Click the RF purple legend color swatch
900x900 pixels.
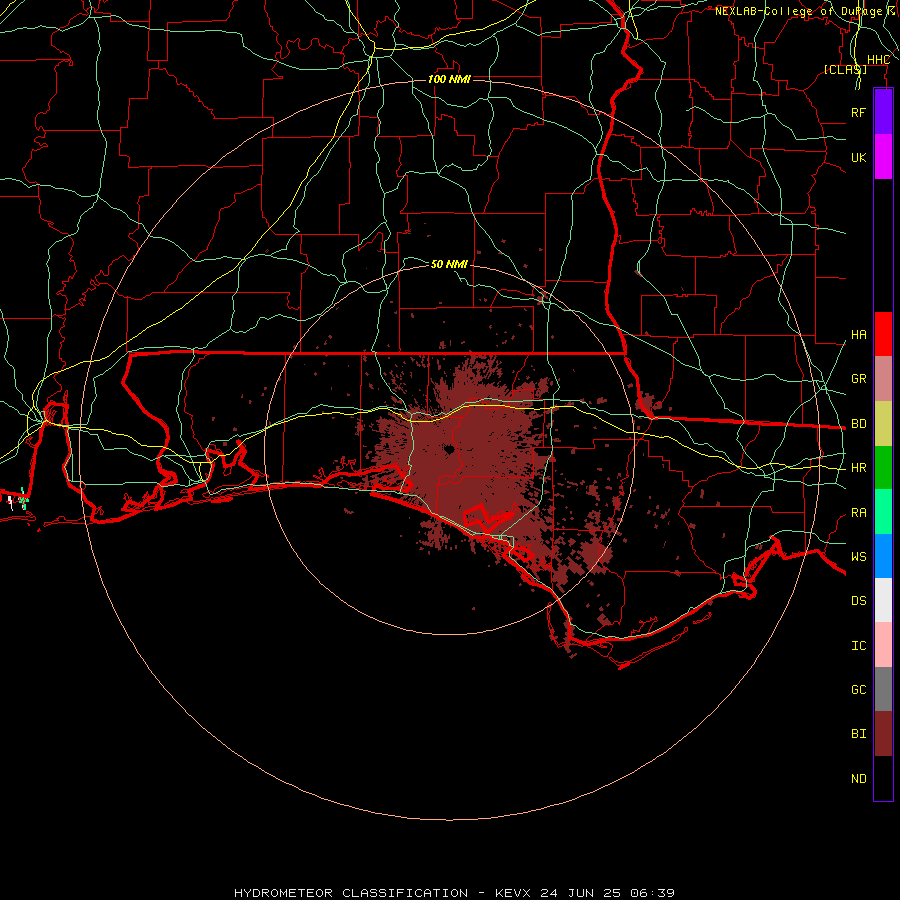[883, 112]
